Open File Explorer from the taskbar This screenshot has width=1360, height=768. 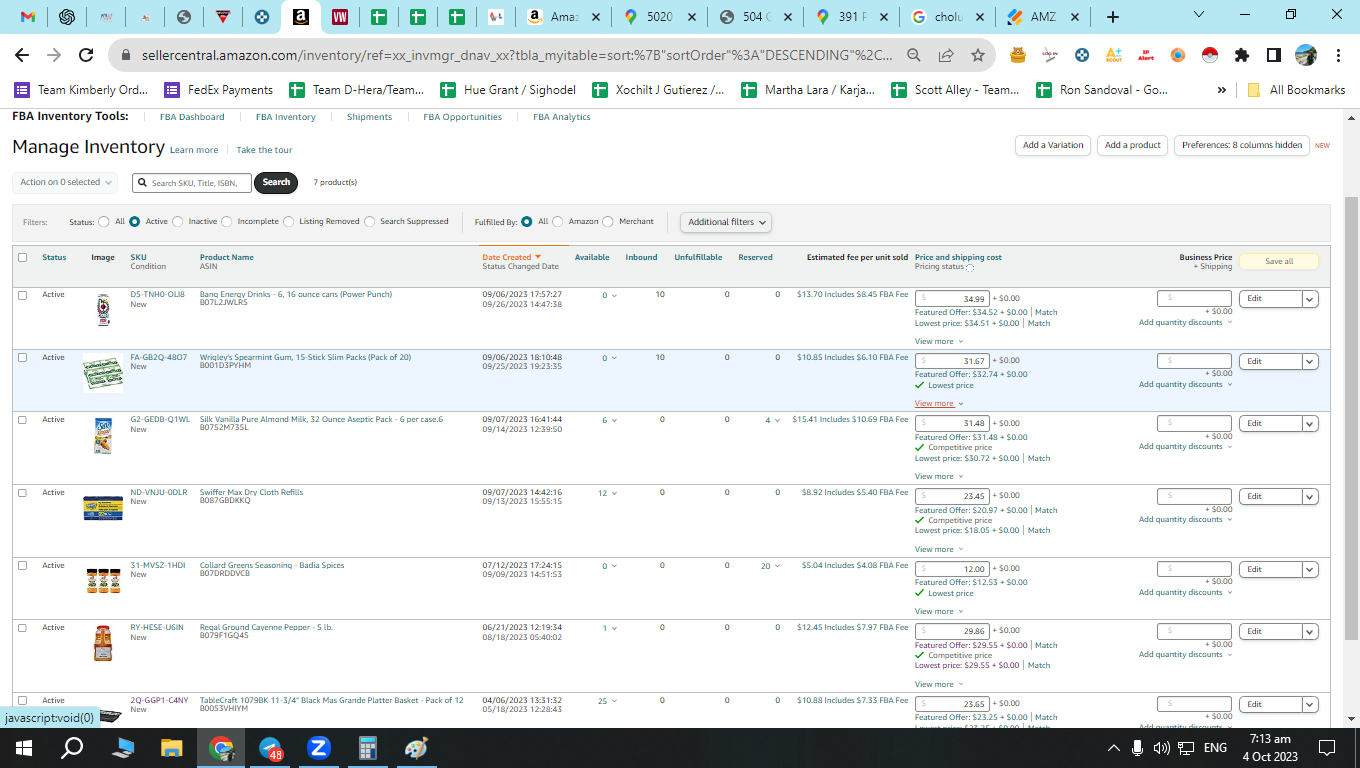pyautogui.click(x=172, y=747)
